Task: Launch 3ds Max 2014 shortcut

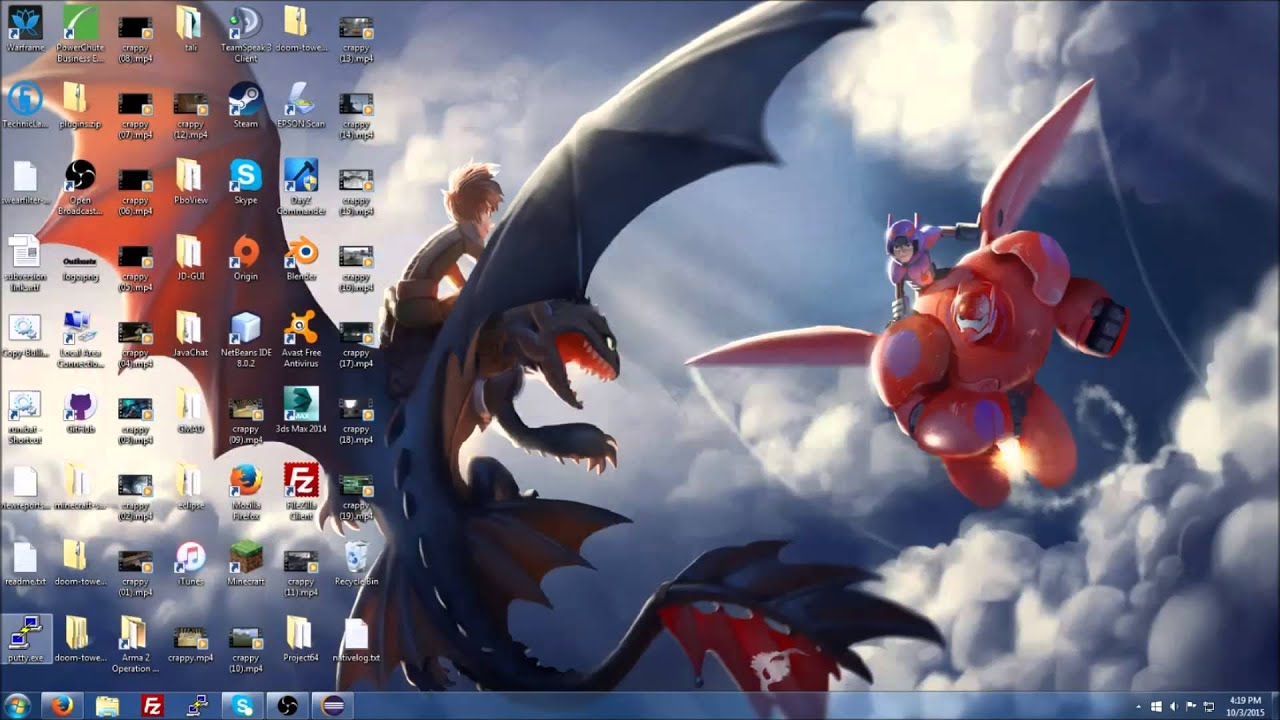Action: click(301, 411)
